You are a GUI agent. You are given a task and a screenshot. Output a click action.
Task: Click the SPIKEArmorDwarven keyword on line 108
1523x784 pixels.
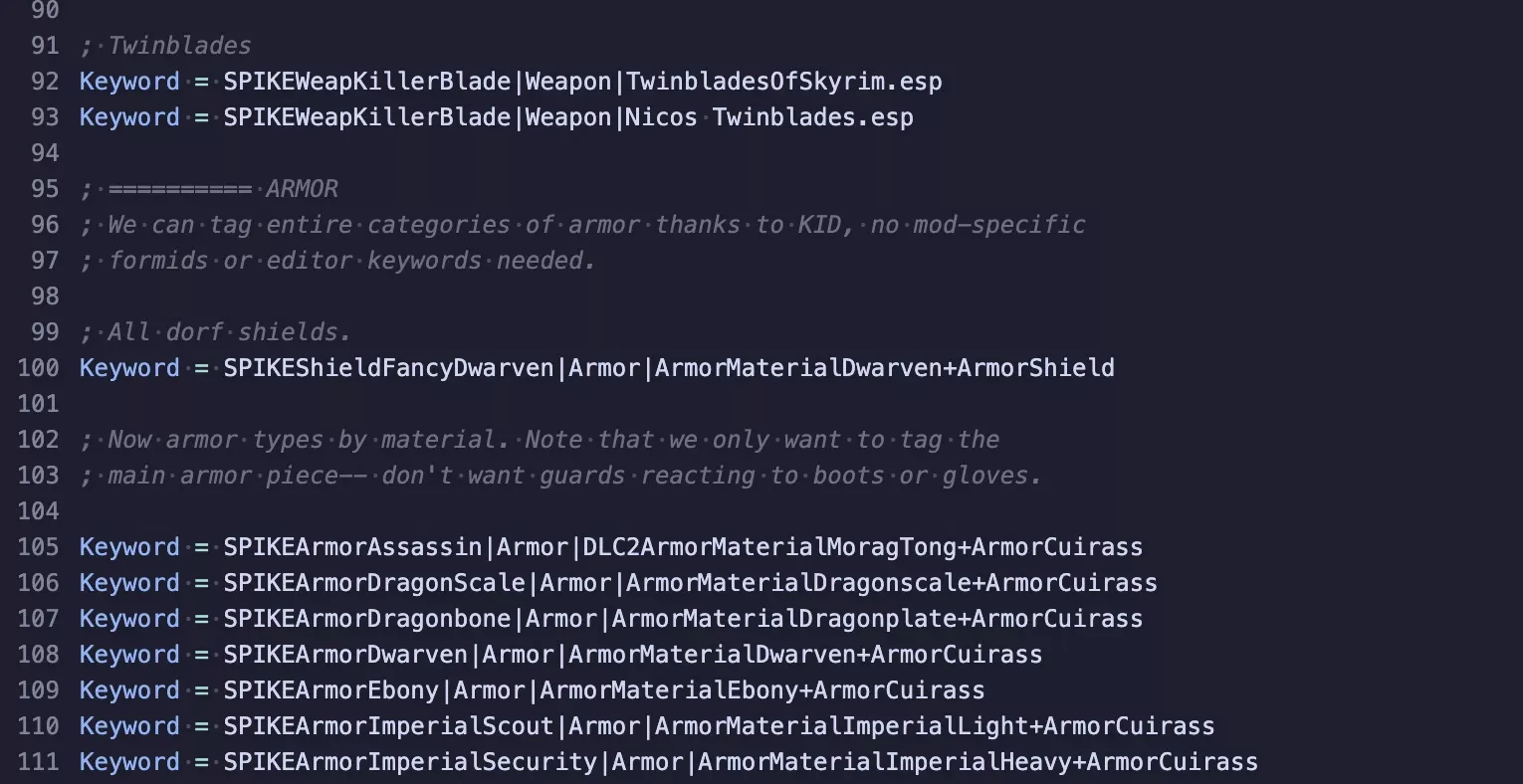[345, 655]
